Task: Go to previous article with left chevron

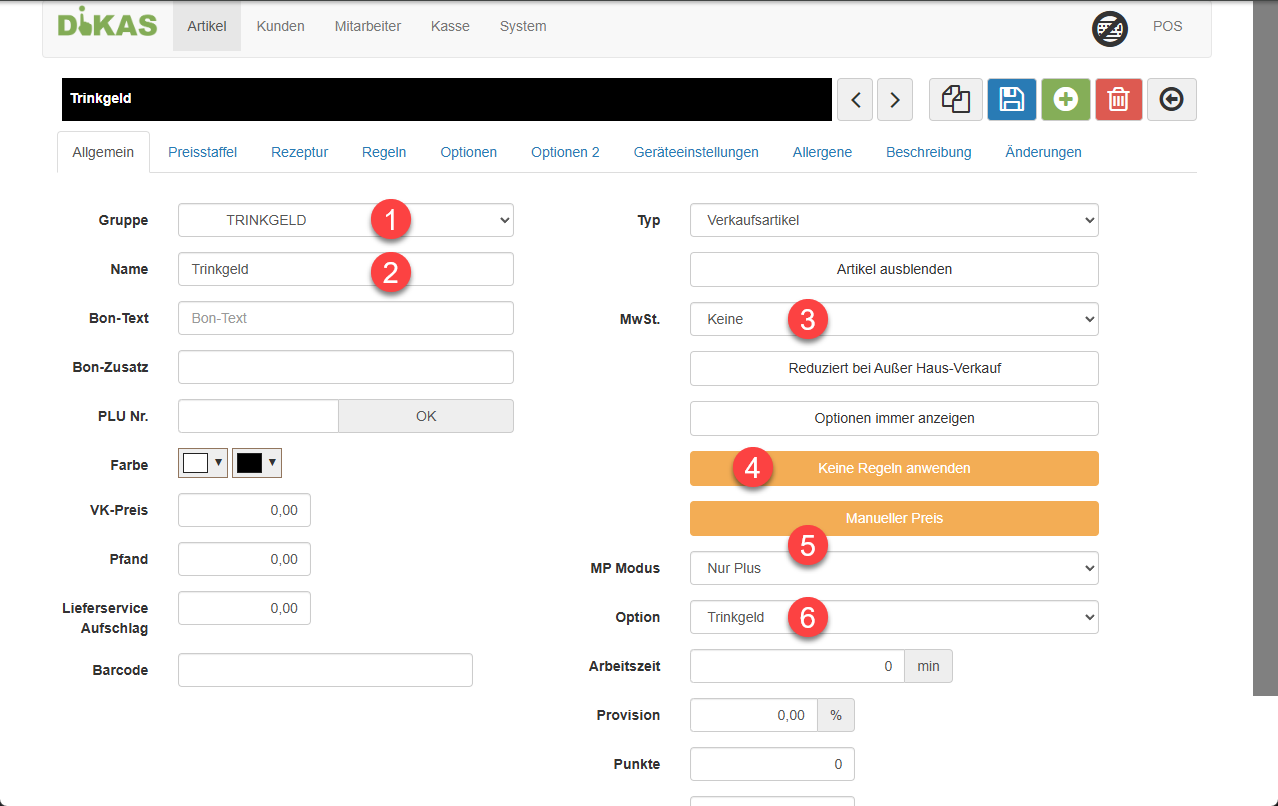Action: [x=854, y=100]
